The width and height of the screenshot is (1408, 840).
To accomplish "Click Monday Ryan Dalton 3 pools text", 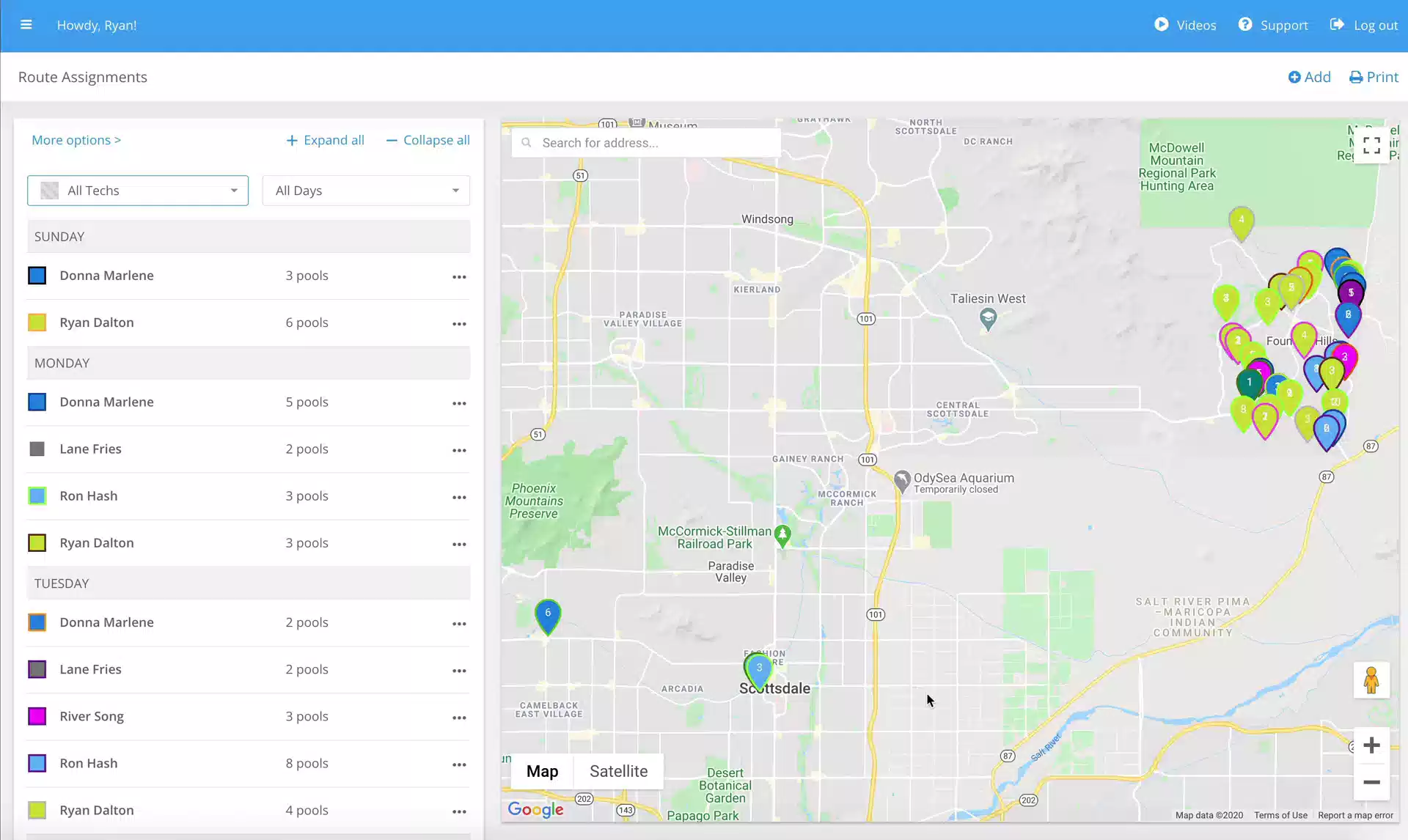I will (307, 543).
